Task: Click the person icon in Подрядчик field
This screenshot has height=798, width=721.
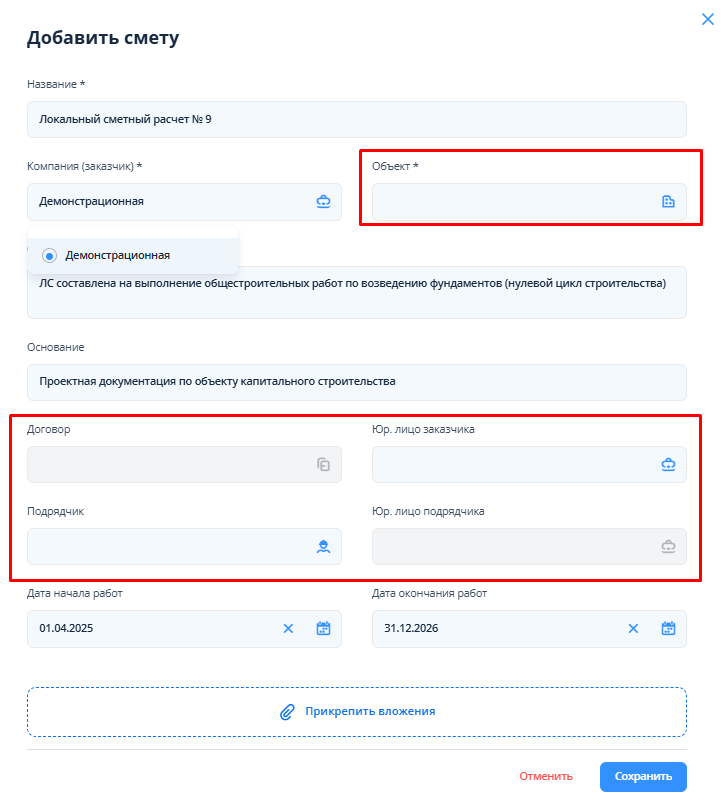Action: pos(323,547)
